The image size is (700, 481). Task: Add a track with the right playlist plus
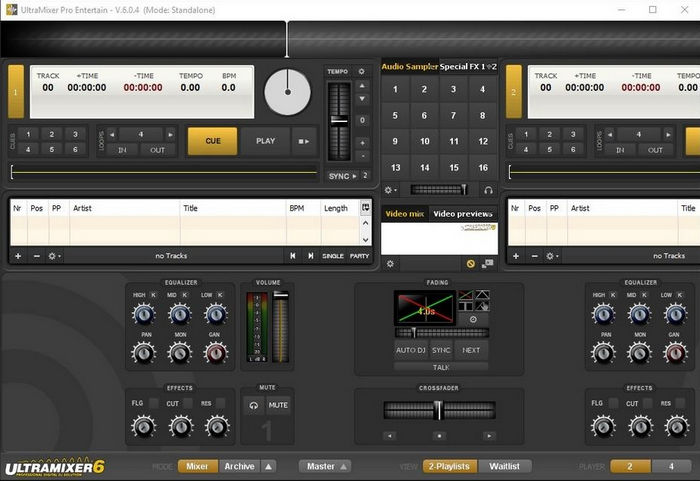[516, 256]
